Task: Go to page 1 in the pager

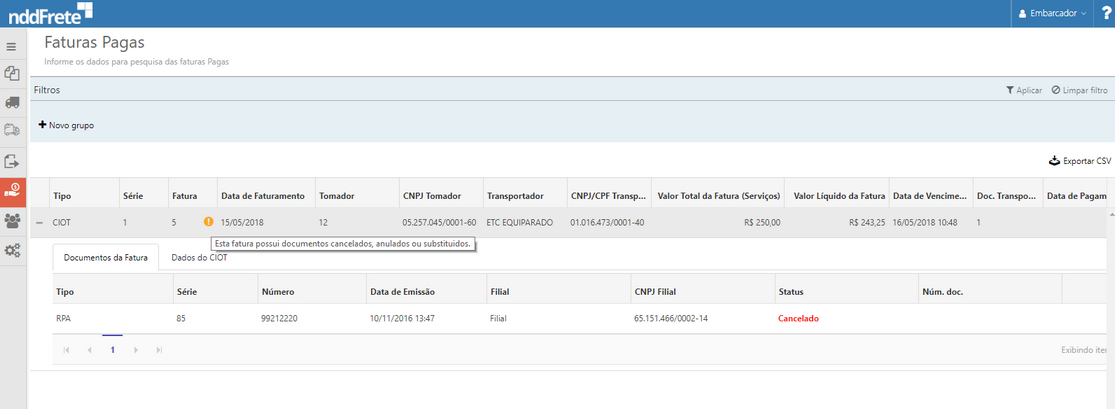Action: point(113,350)
